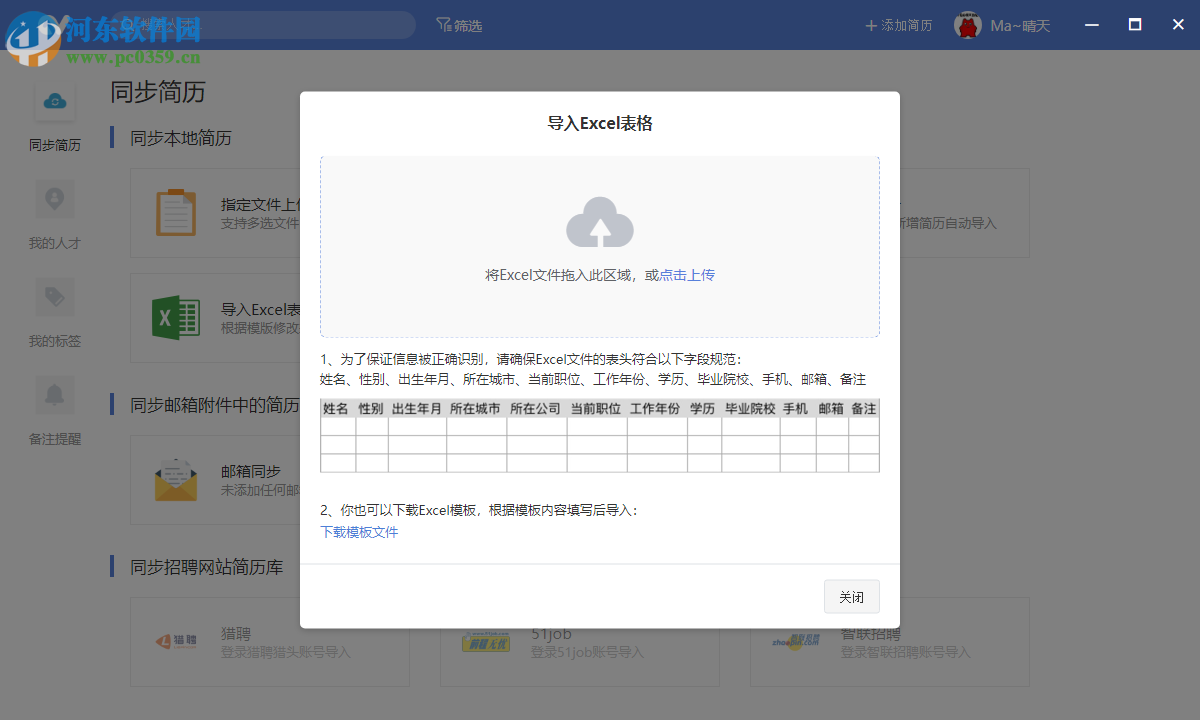Open 我的标签 tag icon in sidebar
Viewport: 1200px width, 720px height.
(55, 296)
